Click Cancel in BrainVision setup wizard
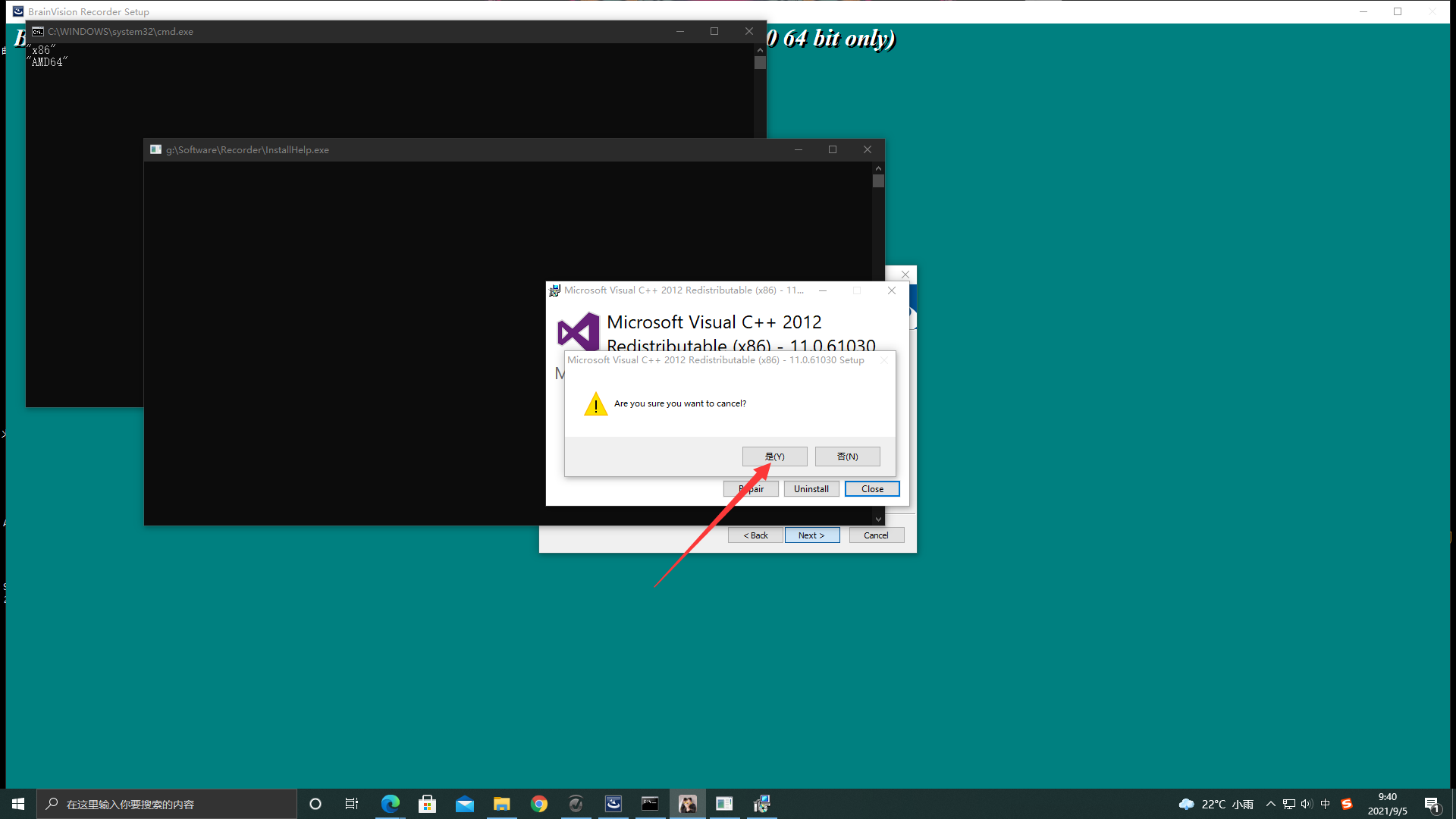1456x819 pixels. [x=876, y=535]
